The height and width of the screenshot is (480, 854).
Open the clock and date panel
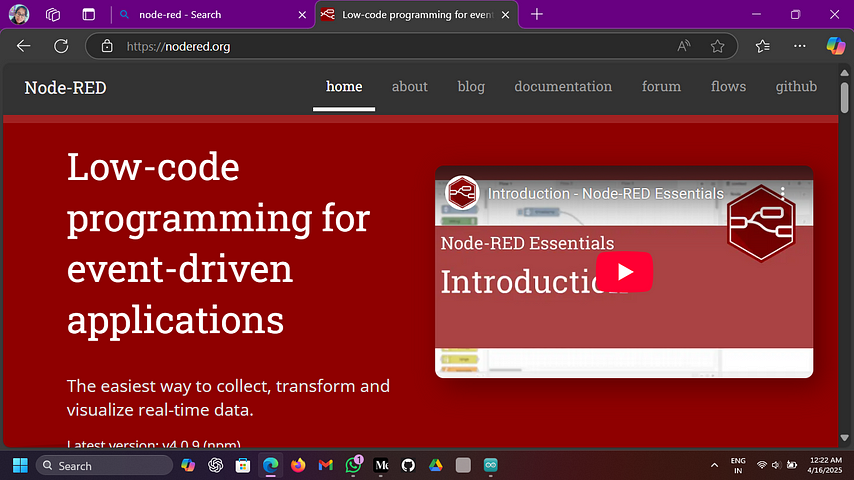tap(825, 465)
